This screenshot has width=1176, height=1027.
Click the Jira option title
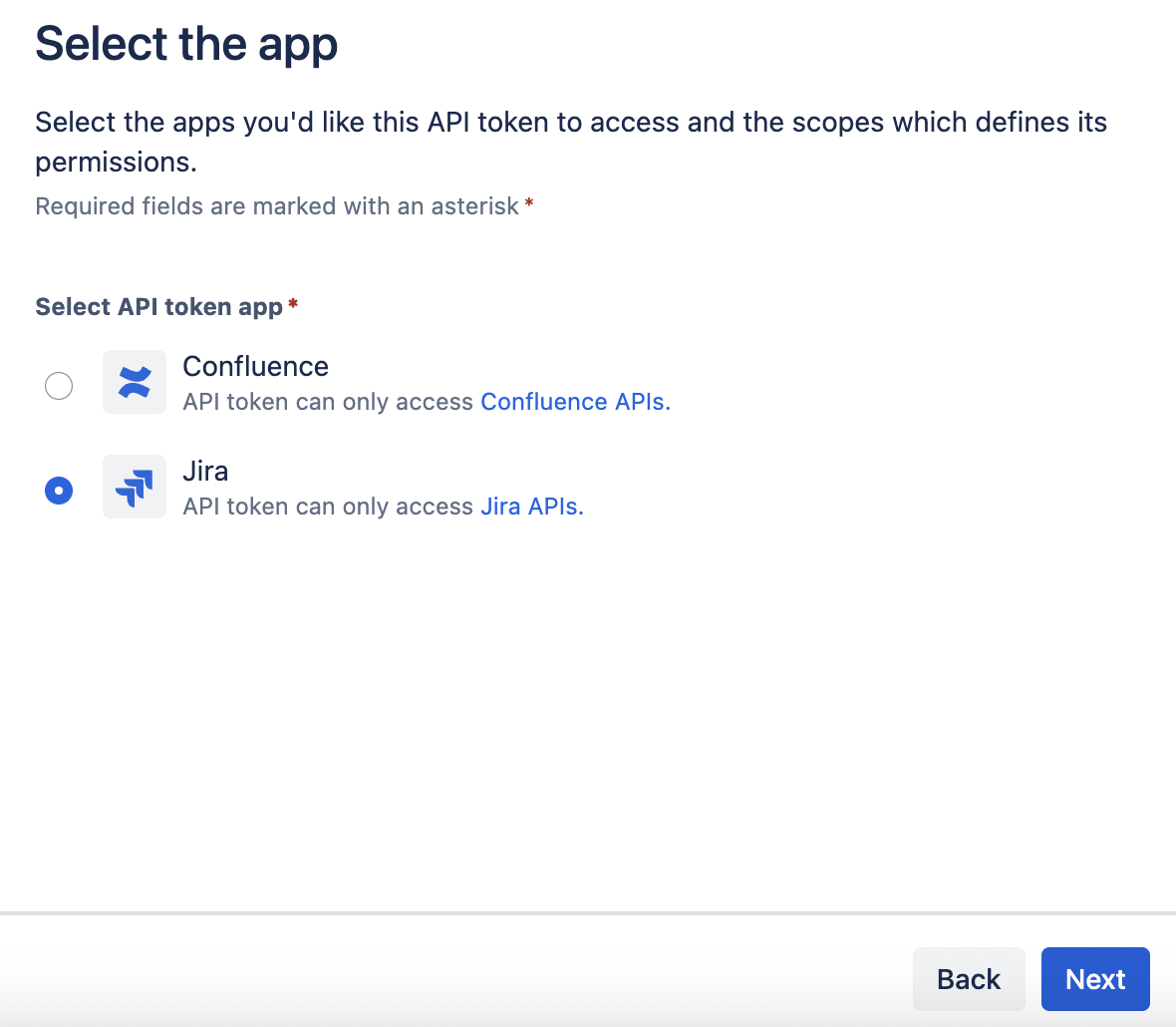click(x=205, y=471)
